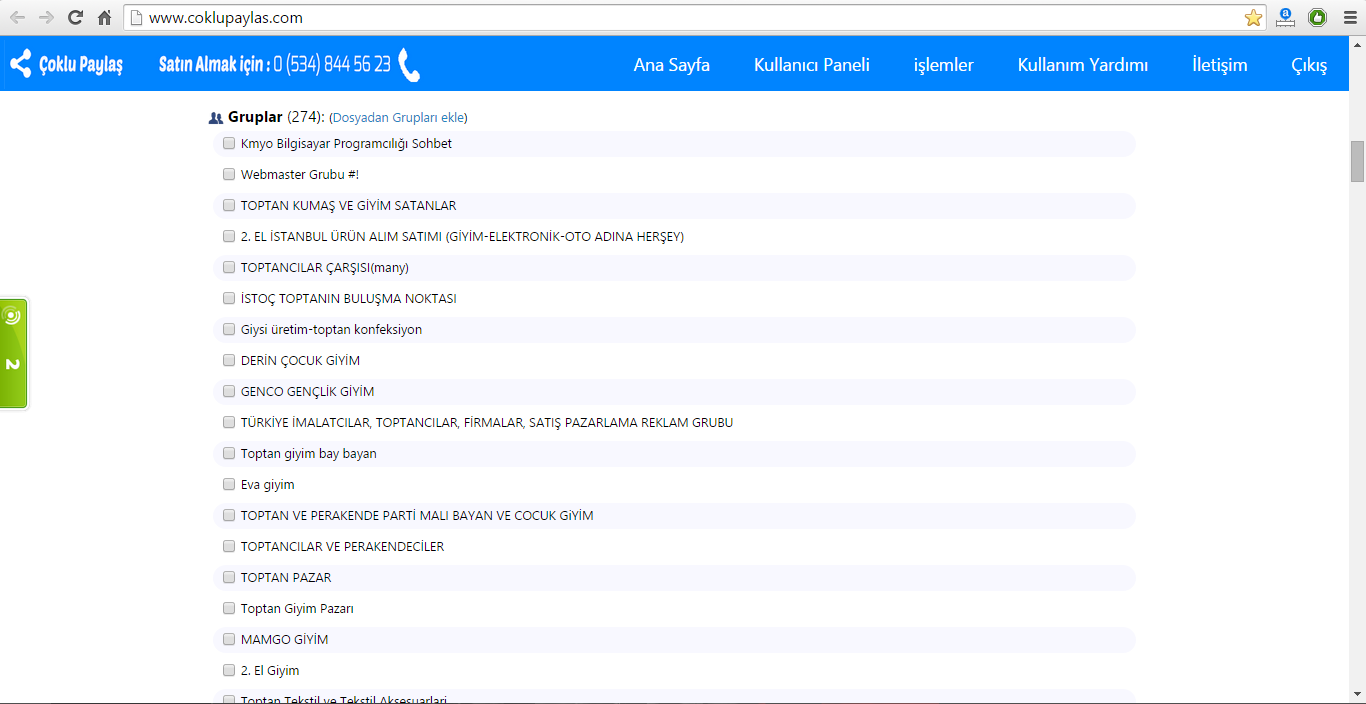Open the green side widget tab

13,353
